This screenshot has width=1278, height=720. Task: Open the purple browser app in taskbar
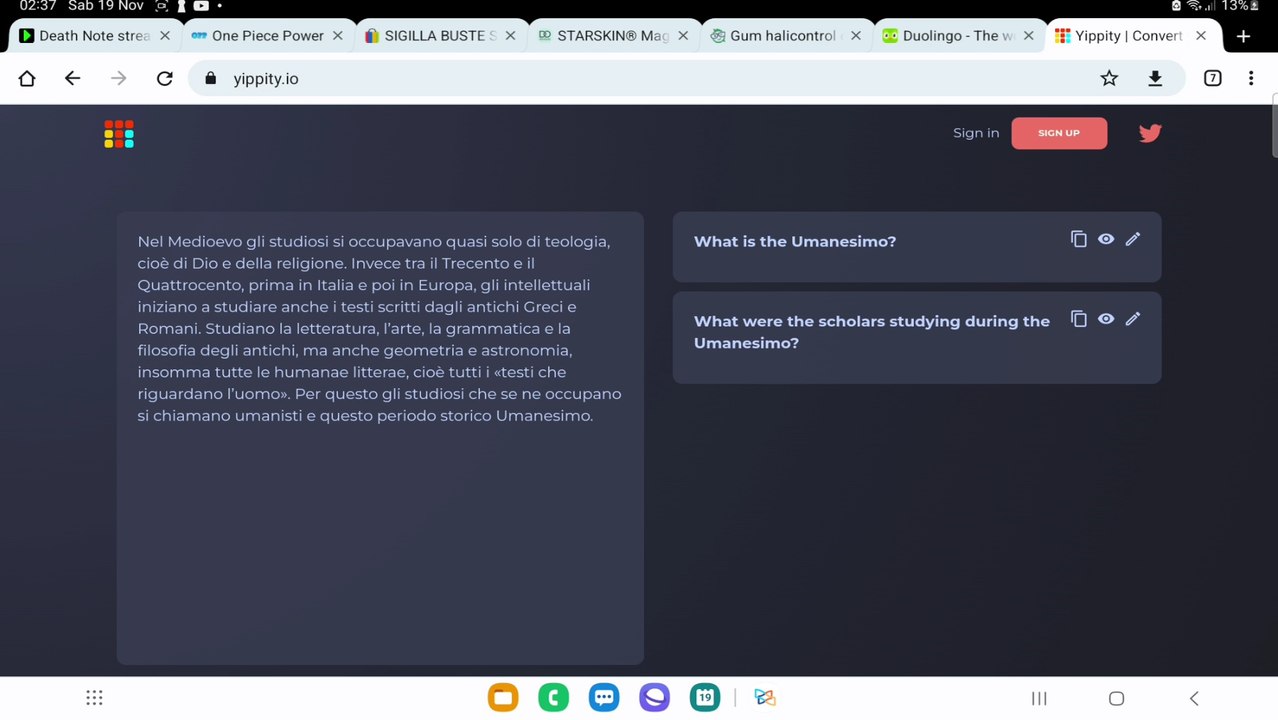coord(654,698)
